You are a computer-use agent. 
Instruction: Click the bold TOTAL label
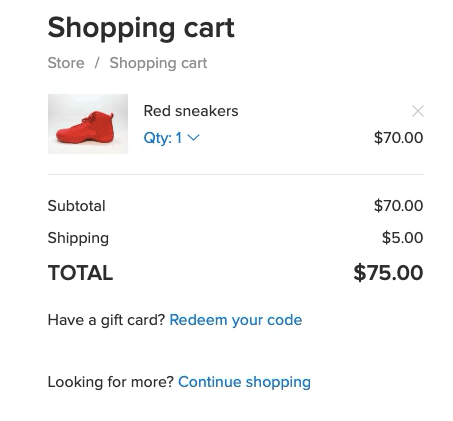click(80, 273)
